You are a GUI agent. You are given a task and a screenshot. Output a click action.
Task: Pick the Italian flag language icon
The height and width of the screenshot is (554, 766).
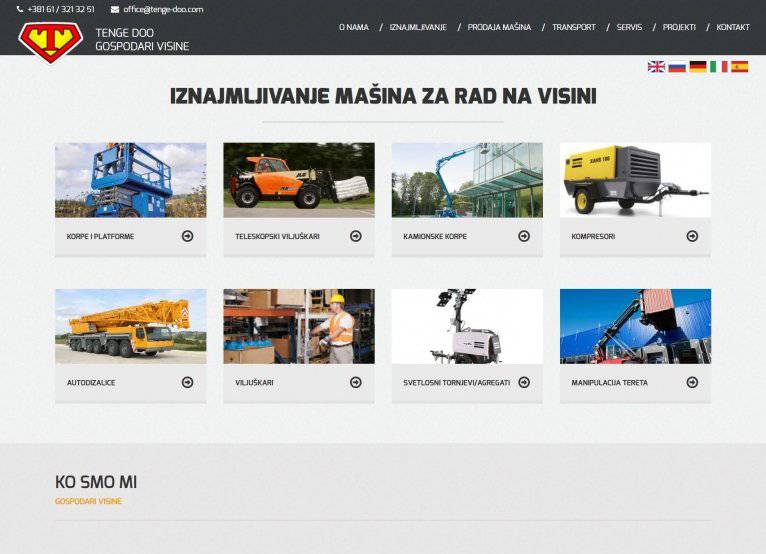(x=718, y=67)
